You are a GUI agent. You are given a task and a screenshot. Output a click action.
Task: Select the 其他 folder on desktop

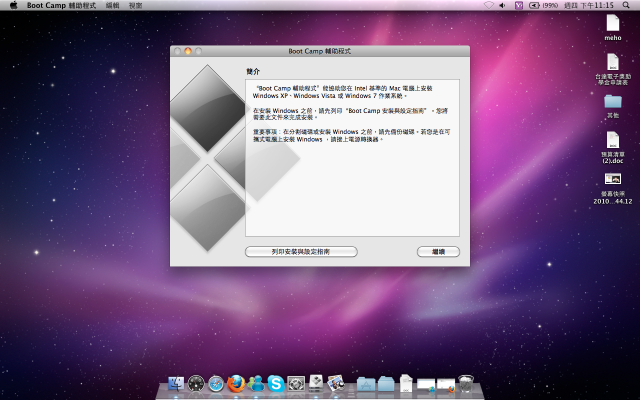pos(613,106)
